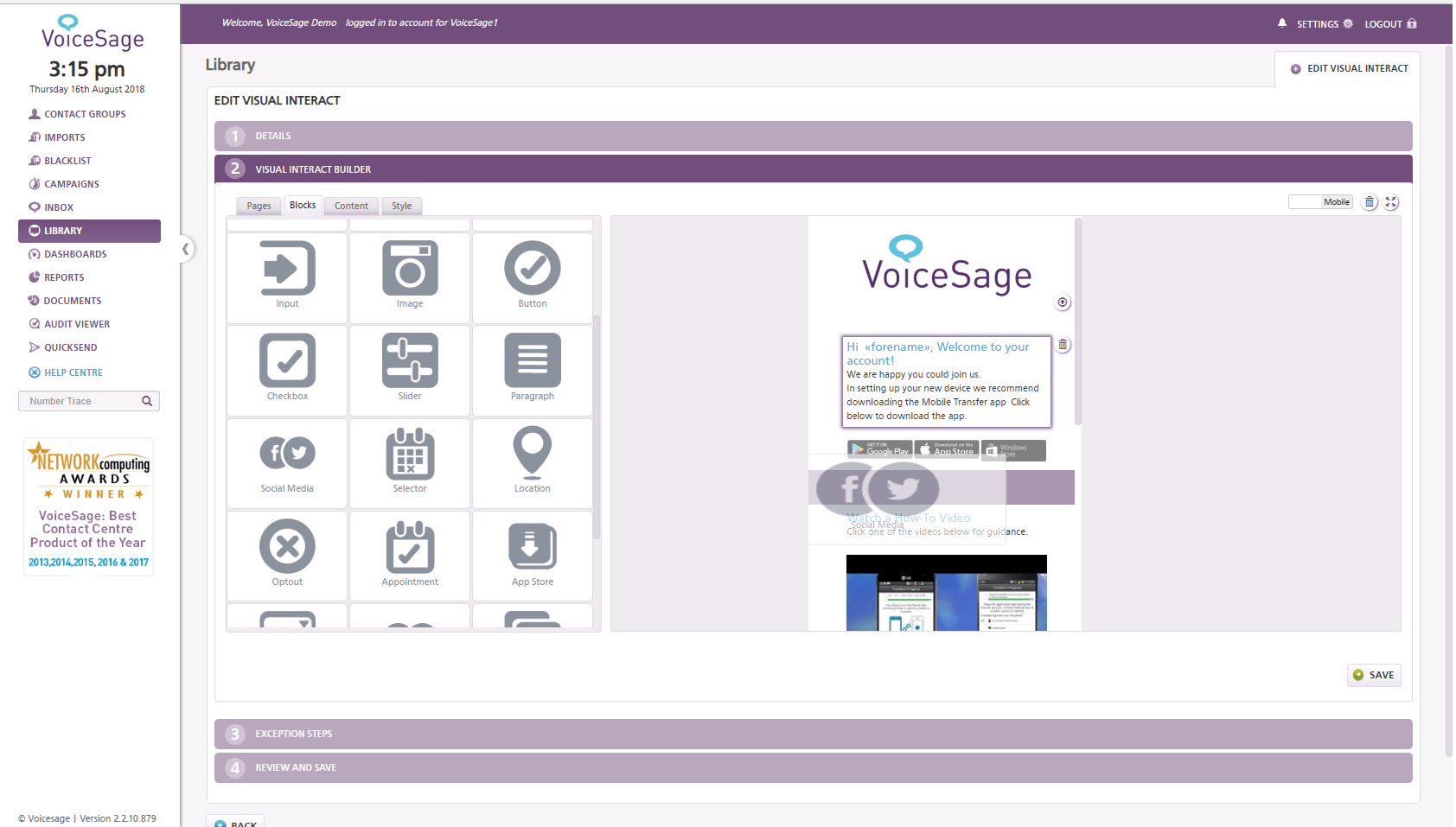1456x827 pixels.
Task: Switch to the Content tab
Action: coord(351,206)
